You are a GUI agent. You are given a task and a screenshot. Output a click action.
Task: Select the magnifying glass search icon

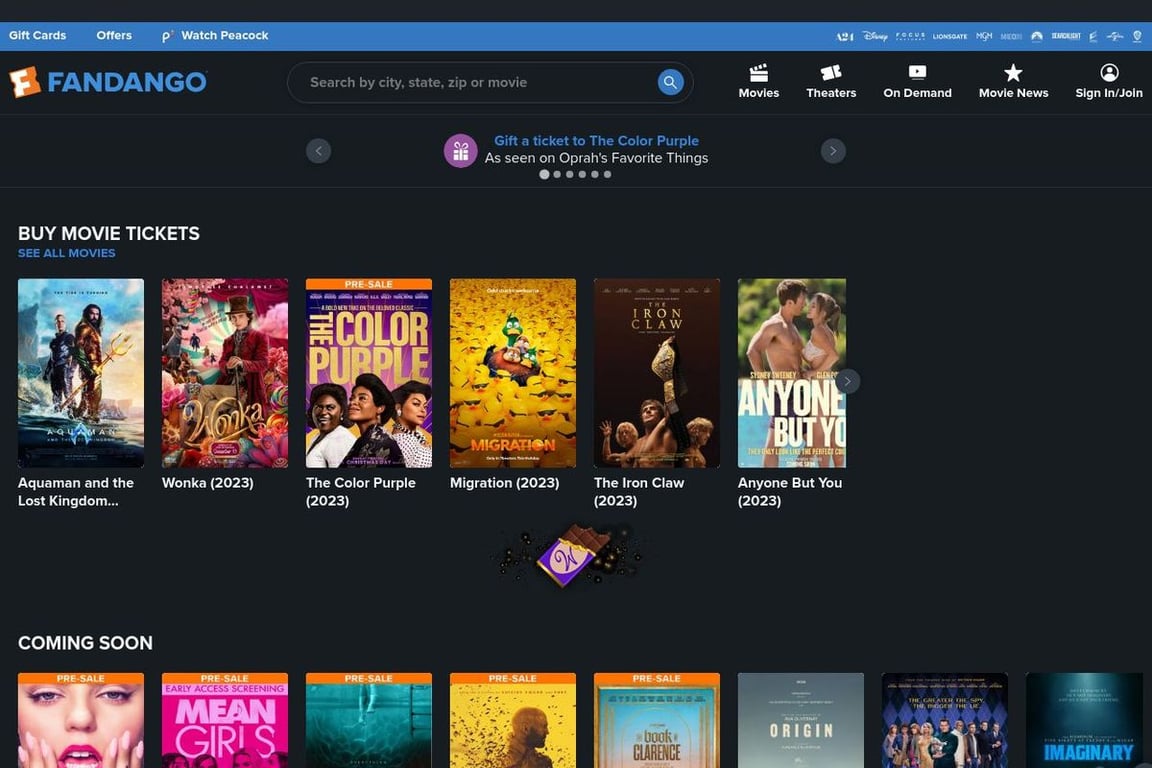[x=670, y=81]
